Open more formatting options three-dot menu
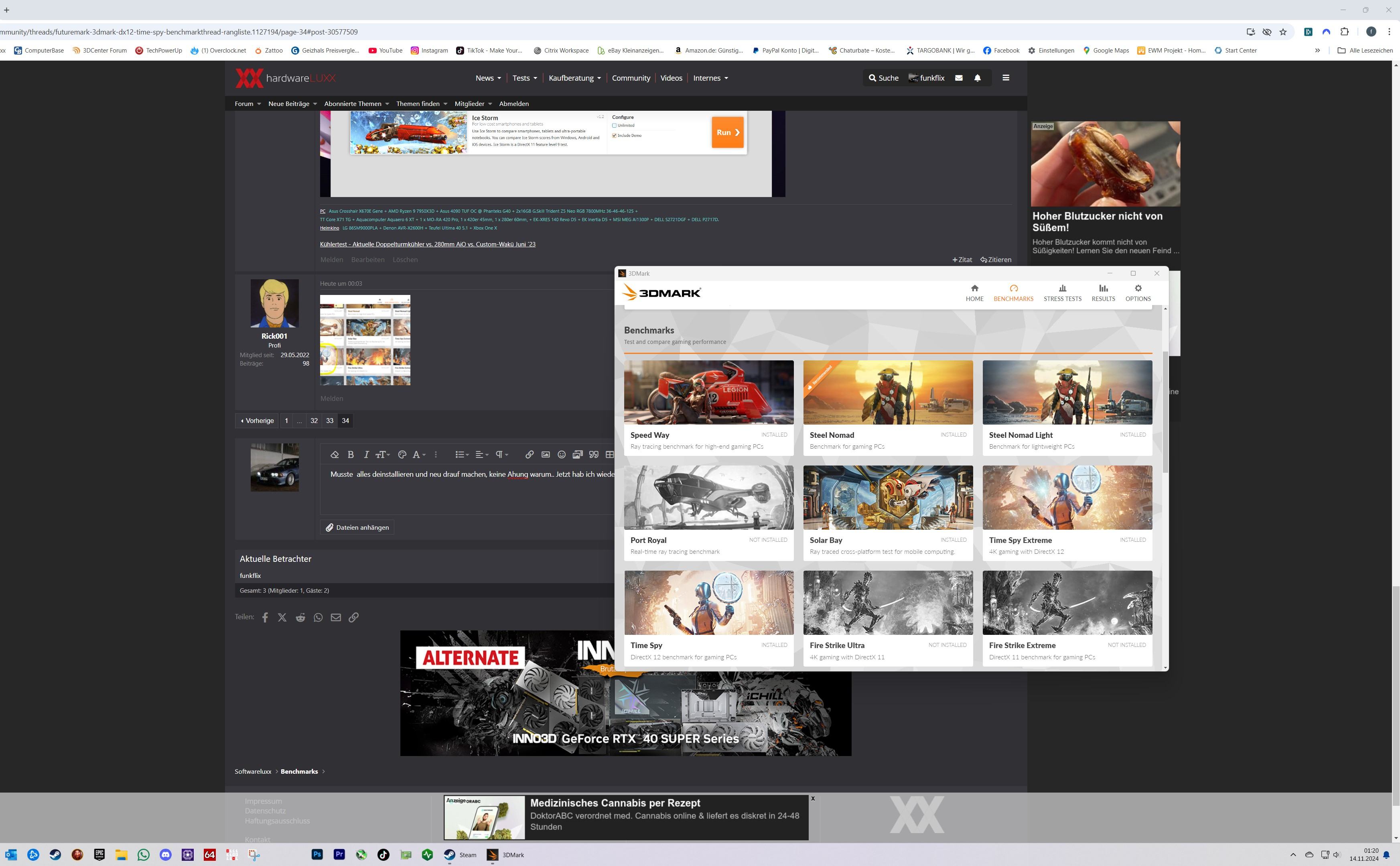Viewport: 1400px width, 866px height. pyautogui.click(x=436, y=454)
